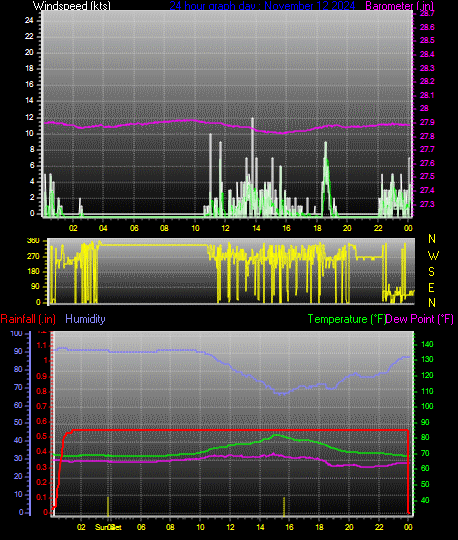Click the sunset marker near hour 16

pyautogui.click(x=284, y=506)
